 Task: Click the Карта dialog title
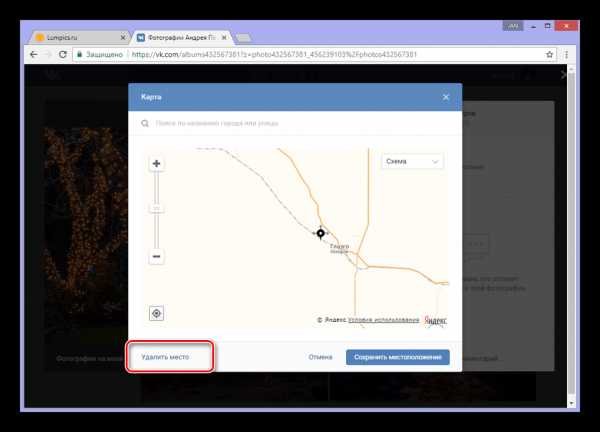click(x=151, y=97)
